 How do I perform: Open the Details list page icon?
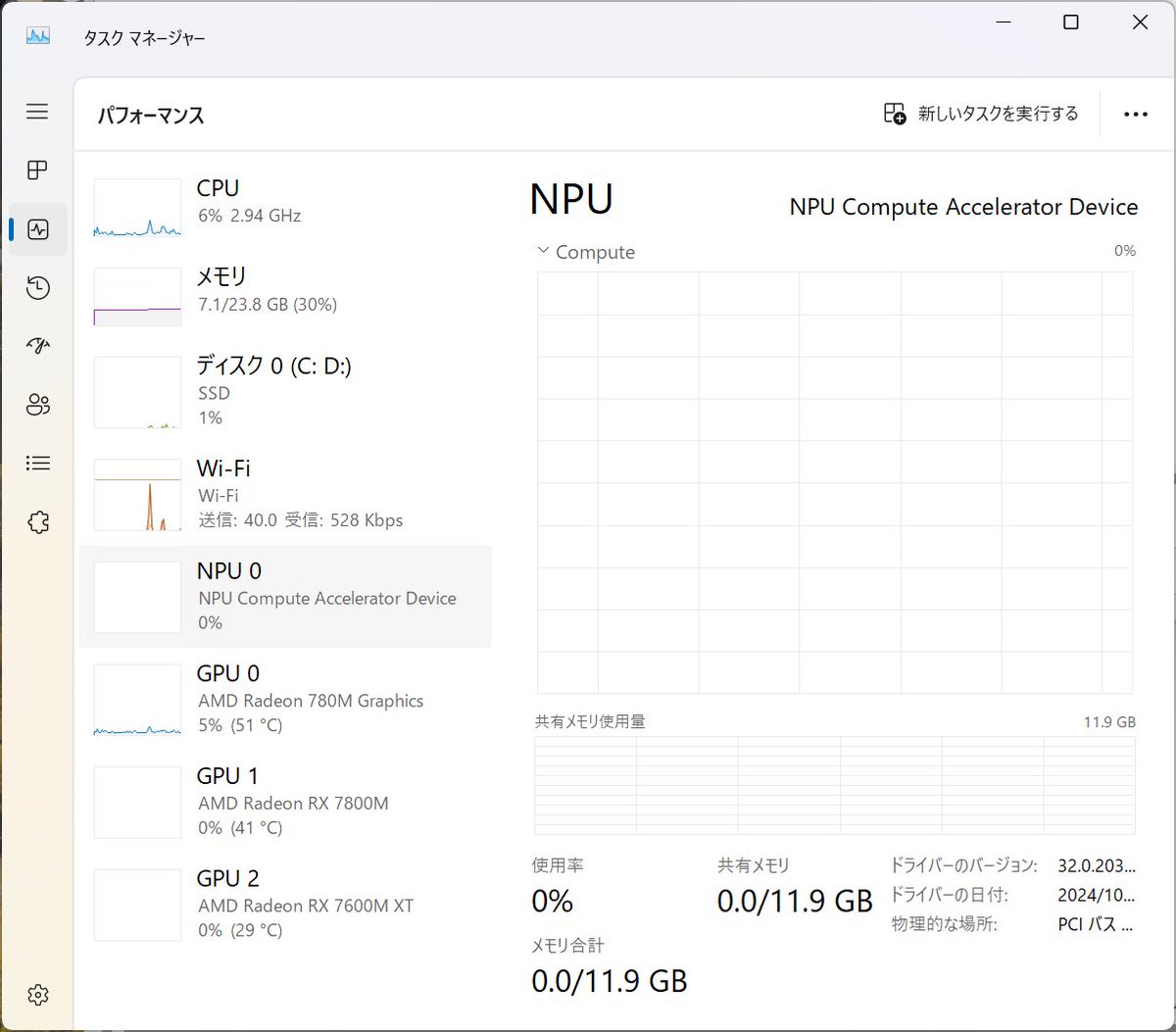(x=37, y=464)
